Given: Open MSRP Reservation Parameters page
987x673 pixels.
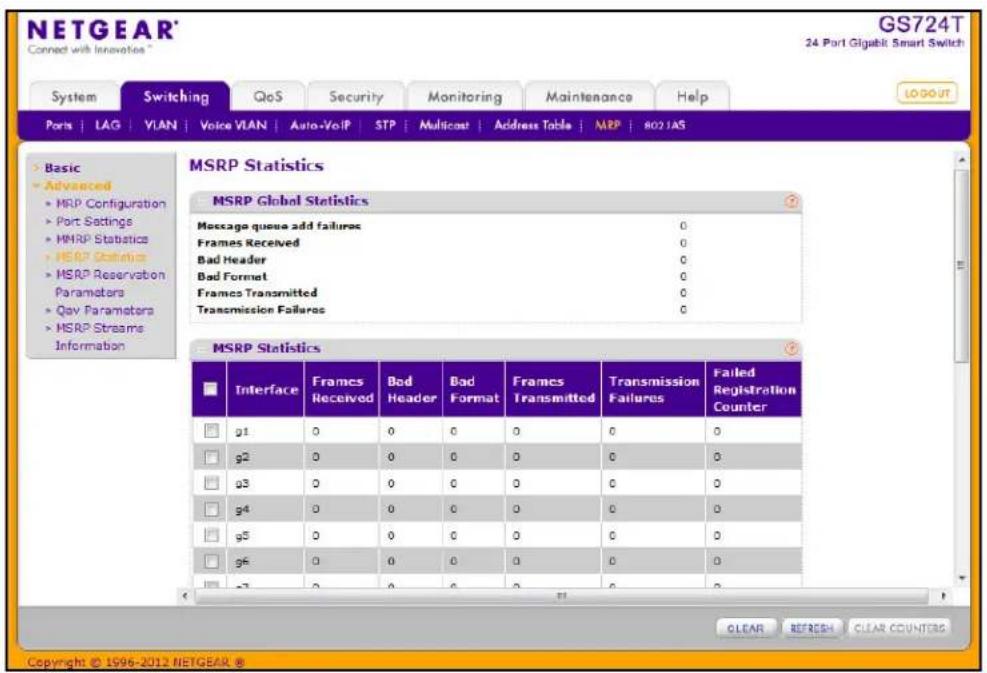Looking at the screenshot, I should (110, 283).
